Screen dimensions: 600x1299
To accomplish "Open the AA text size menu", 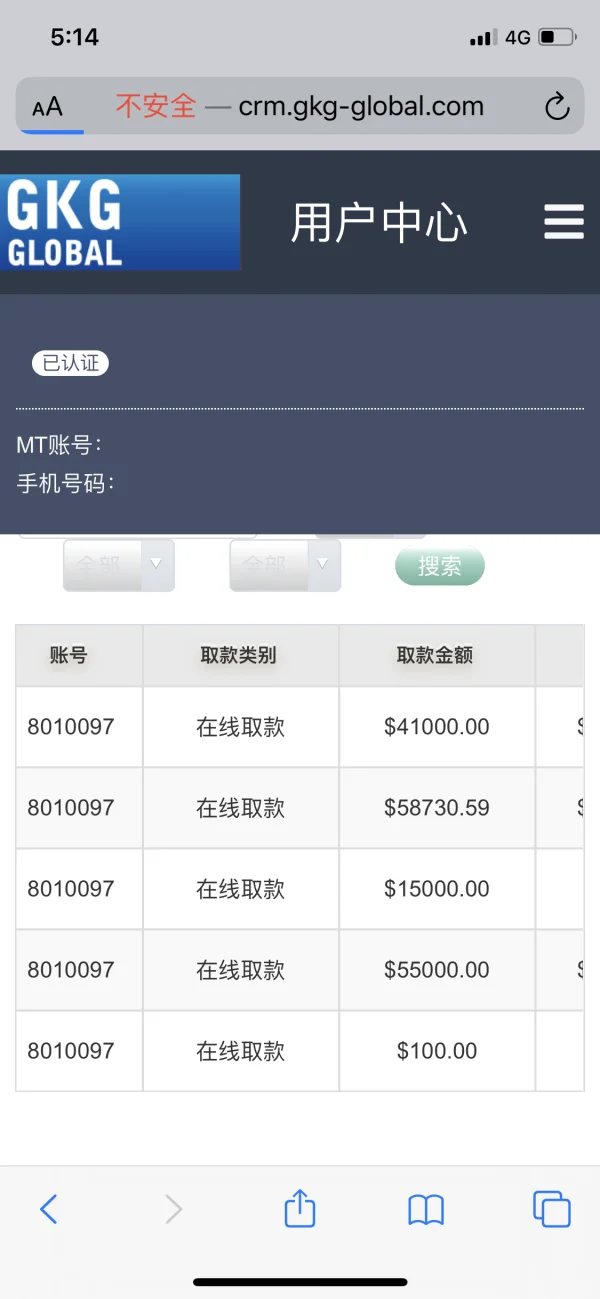I will (47, 107).
